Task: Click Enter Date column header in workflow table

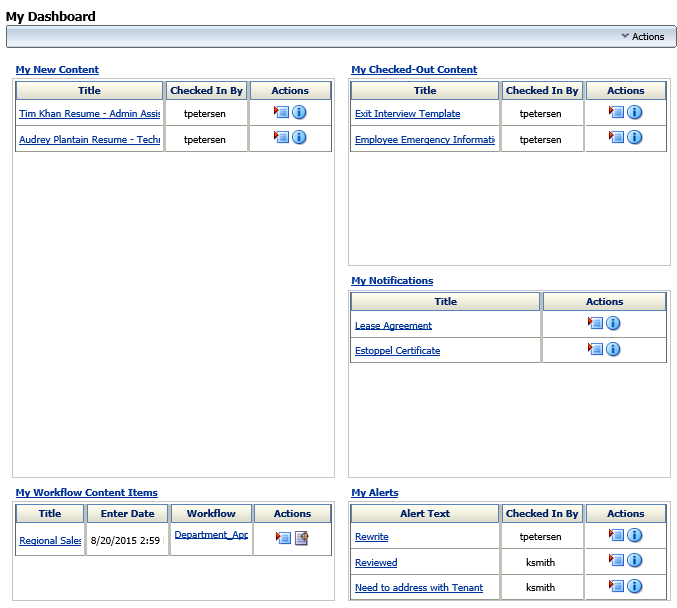Action: coord(127,513)
